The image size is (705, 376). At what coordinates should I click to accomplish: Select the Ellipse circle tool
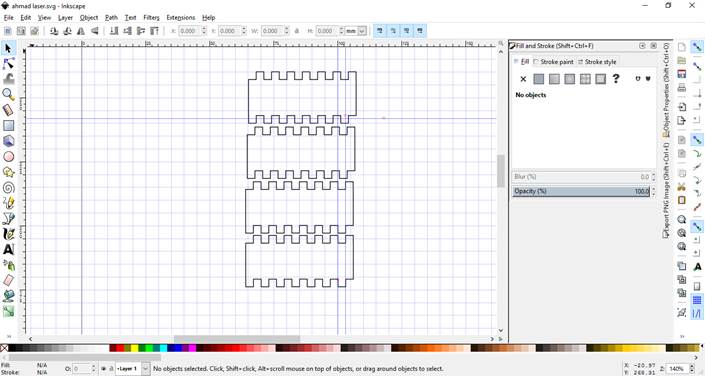(8, 156)
